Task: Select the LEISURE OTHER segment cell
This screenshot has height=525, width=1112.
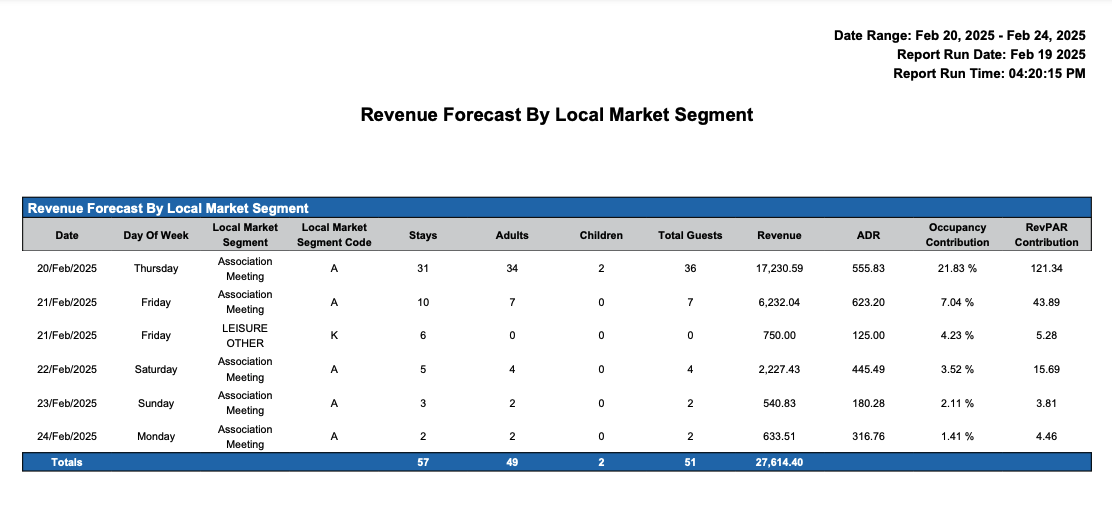Action: [245, 335]
